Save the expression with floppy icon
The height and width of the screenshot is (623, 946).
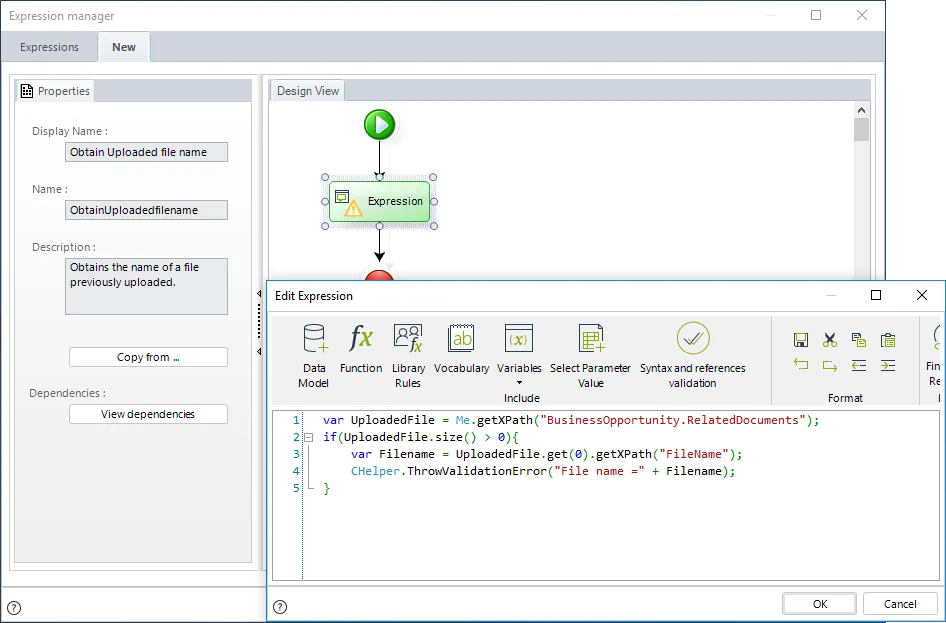801,340
